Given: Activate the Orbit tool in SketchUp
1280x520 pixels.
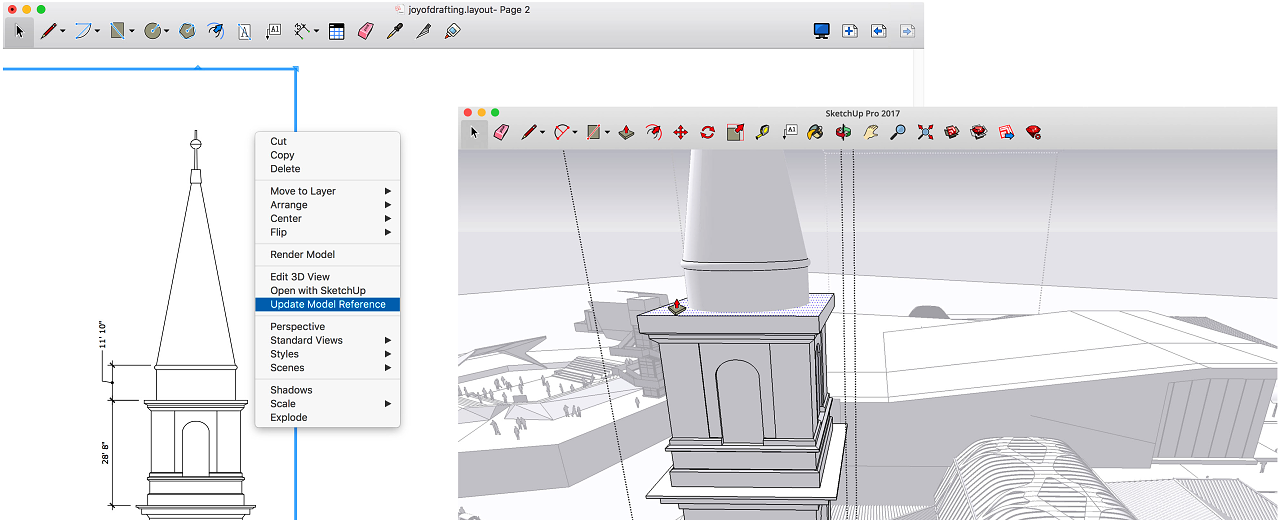Looking at the screenshot, I should (x=843, y=132).
